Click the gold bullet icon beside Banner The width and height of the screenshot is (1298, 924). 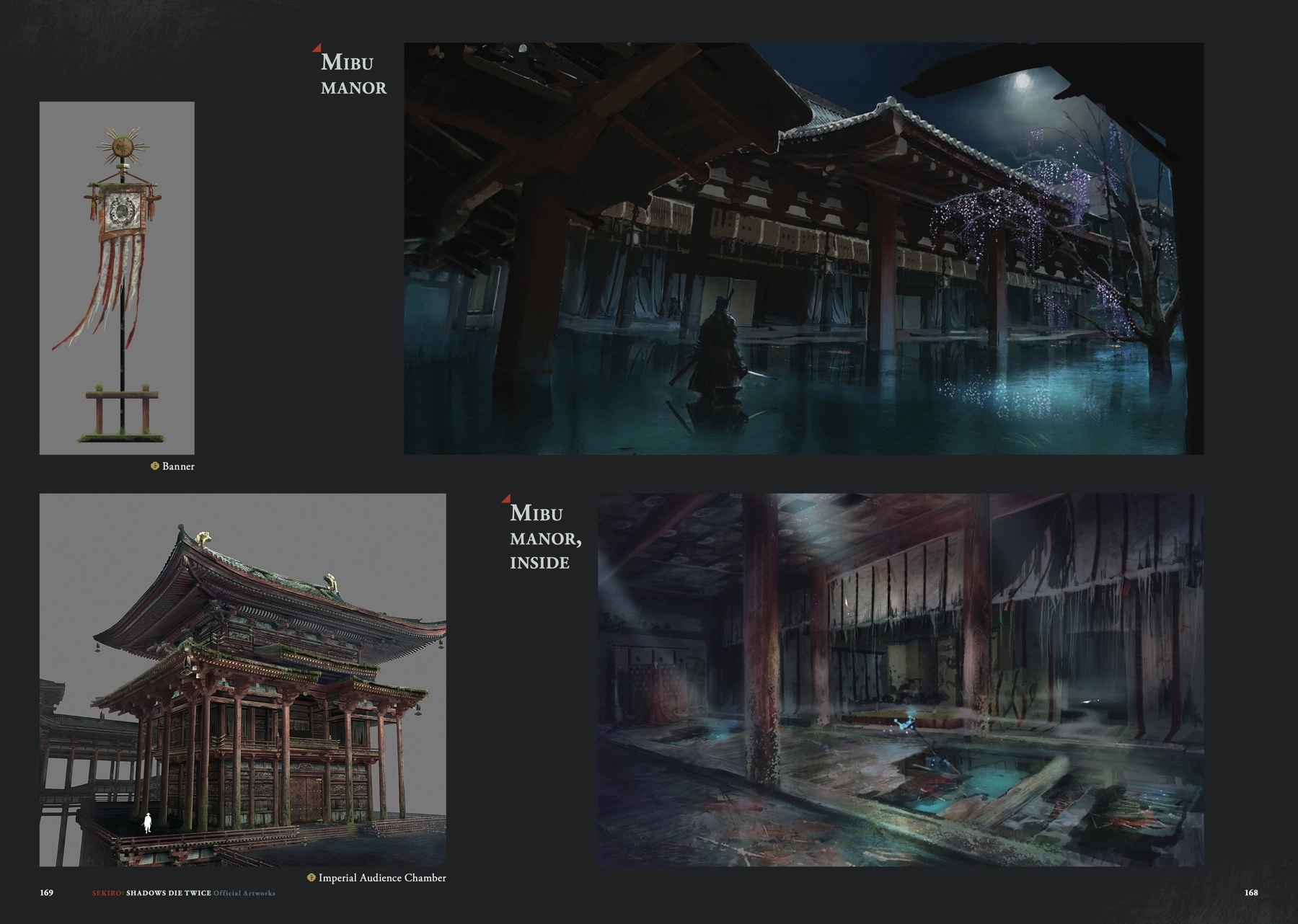(154, 466)
